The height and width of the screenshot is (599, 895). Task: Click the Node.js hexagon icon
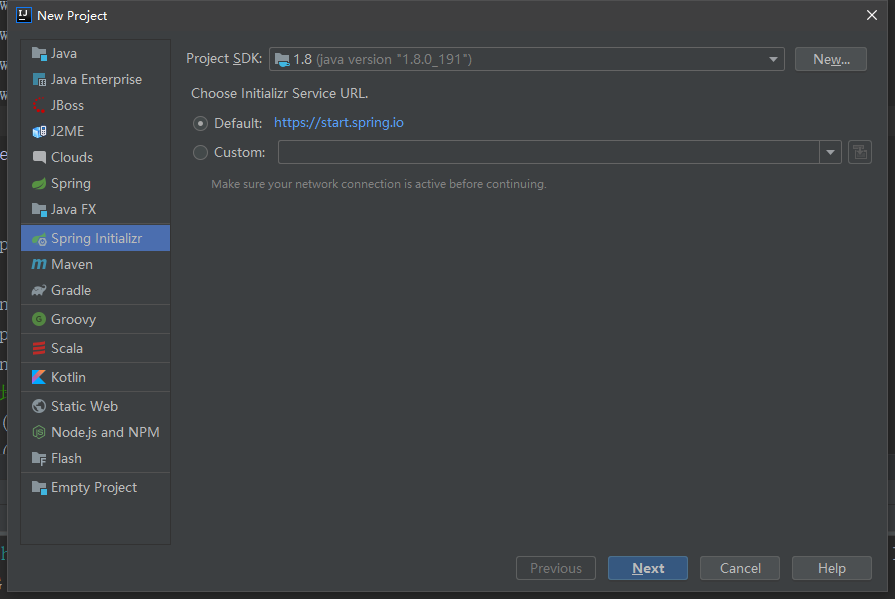point(39,432)
